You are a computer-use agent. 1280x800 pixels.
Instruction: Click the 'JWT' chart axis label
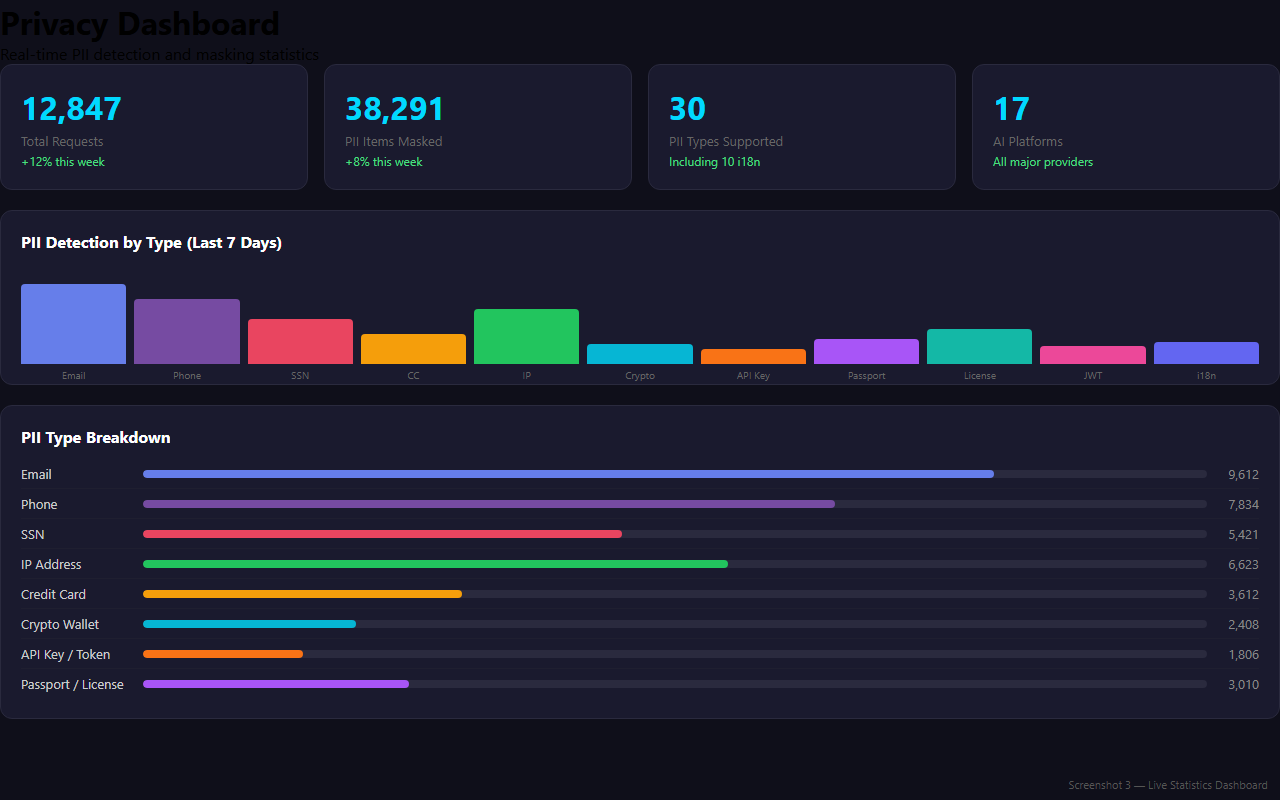1093,376
